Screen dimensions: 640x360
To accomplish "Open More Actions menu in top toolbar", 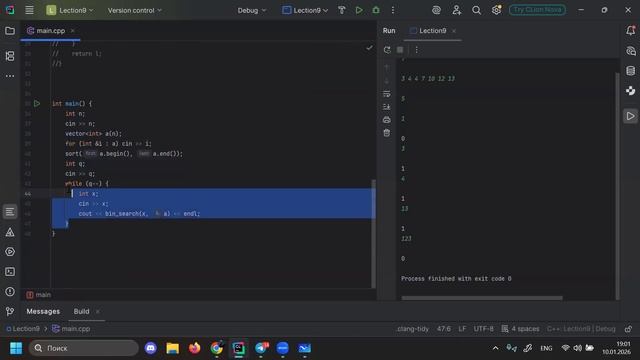I will (x=393, y=10).
